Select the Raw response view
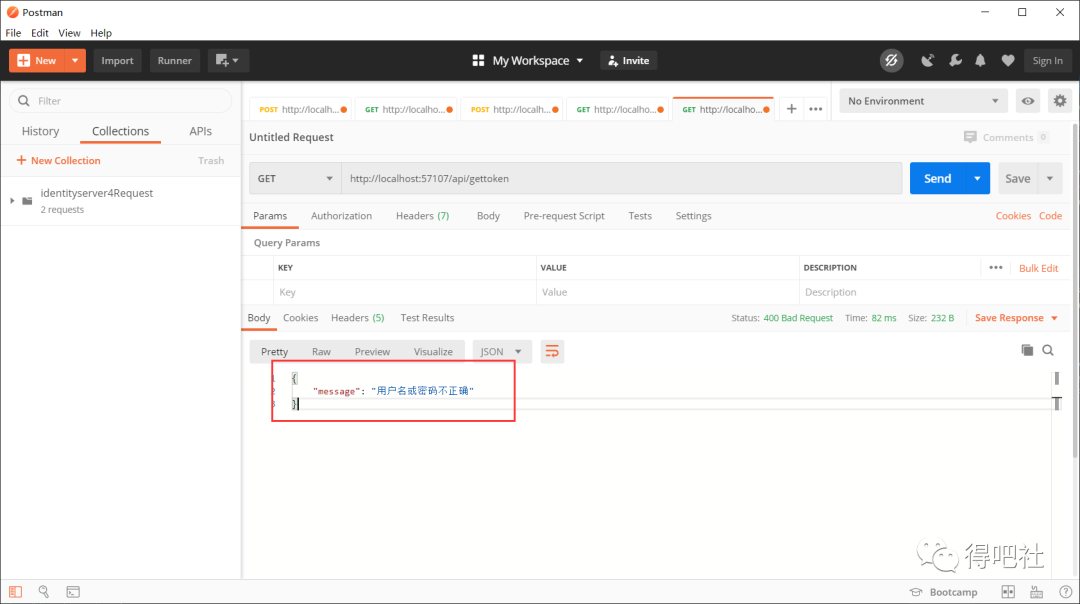Viewport: 1080px width, 604px height. pos(321,351)
